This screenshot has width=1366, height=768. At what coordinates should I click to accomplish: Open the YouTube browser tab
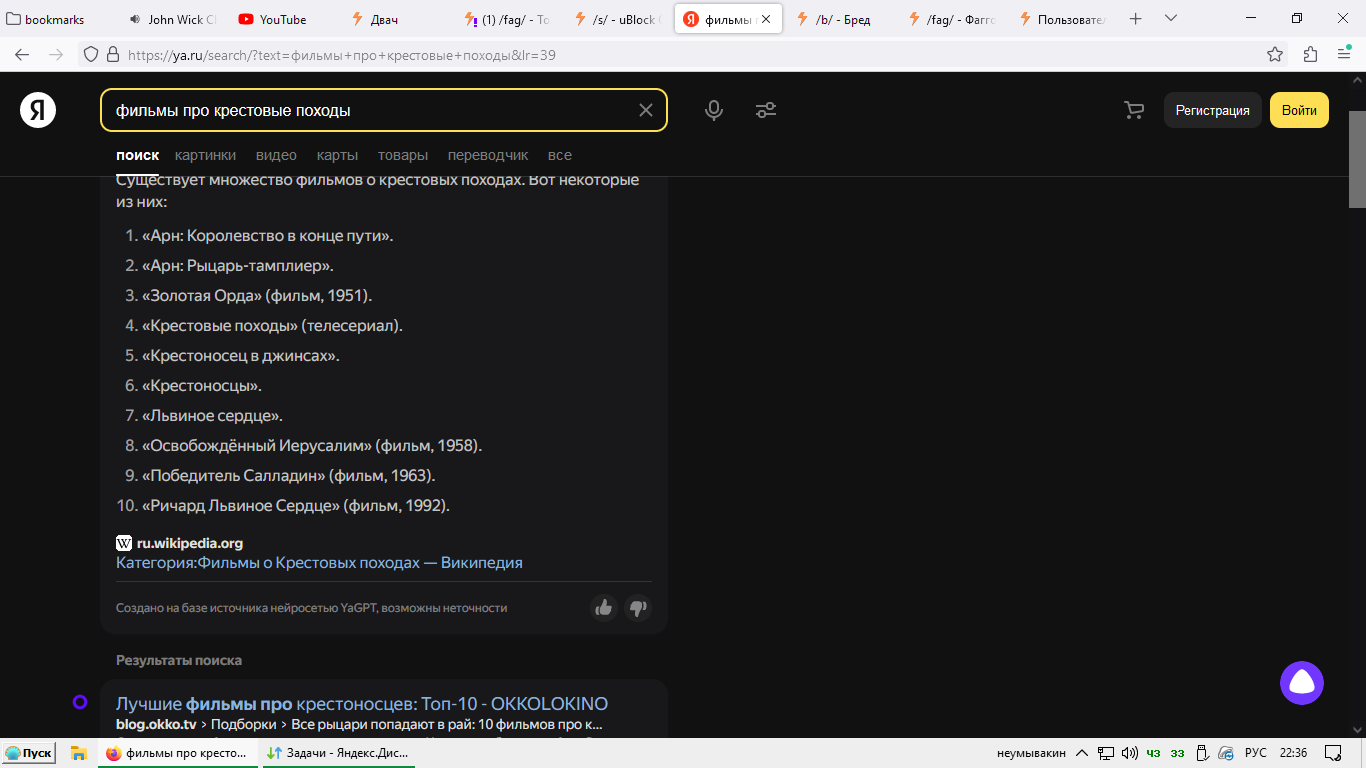coord(272,18)
